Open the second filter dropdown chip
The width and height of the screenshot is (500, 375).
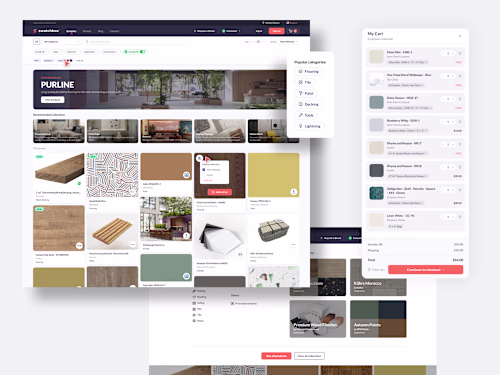pyautogui.click(x=57, y=52)
